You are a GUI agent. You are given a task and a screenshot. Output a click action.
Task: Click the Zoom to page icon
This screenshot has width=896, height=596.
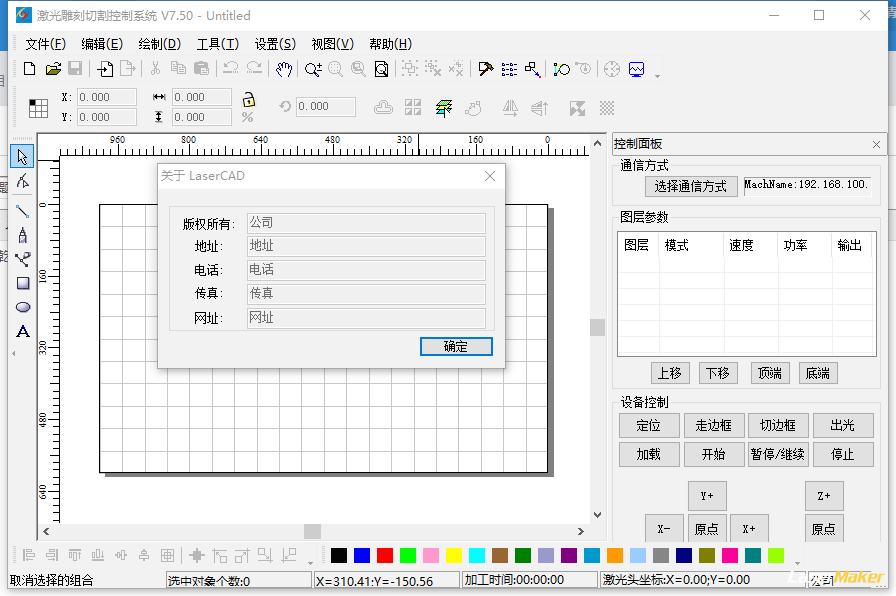[x=381, y=69]
